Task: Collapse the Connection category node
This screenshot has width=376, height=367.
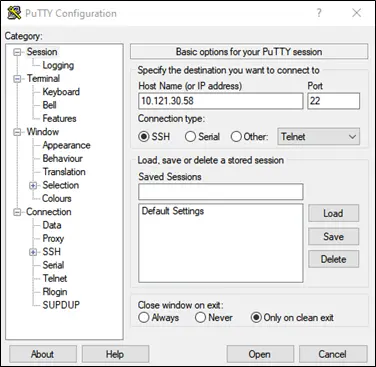Action: tap(17, 212)
